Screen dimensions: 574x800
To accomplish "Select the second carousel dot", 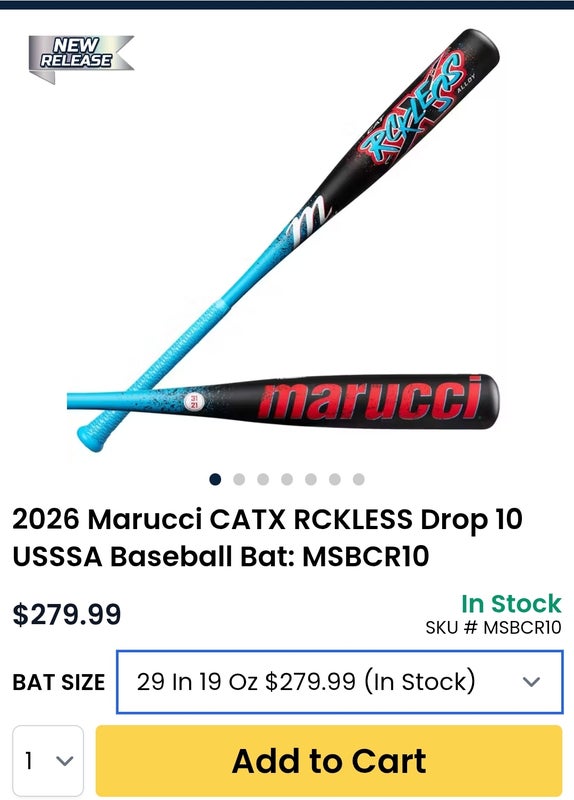I will (x=239, y=479).
